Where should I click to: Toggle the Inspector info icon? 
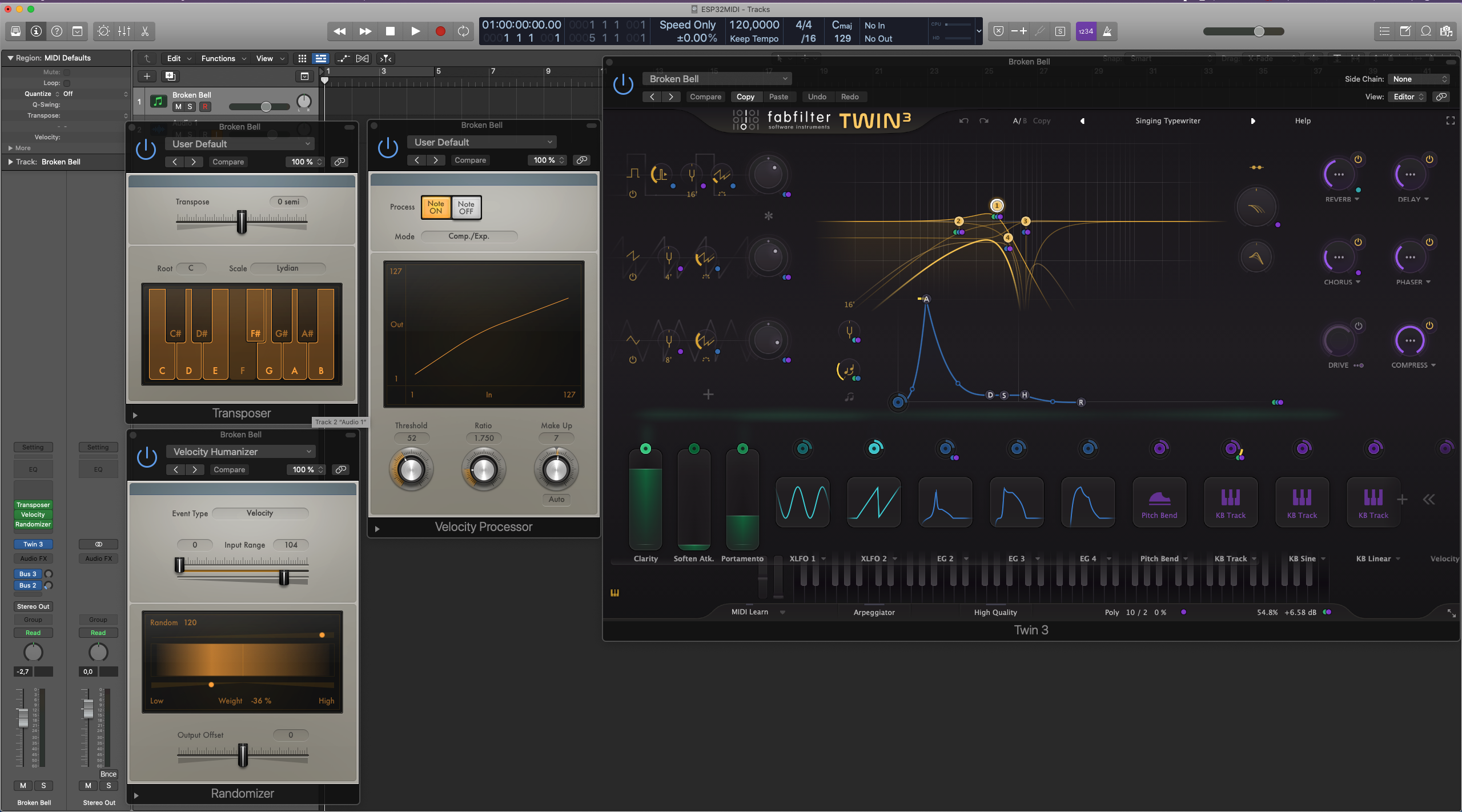pyautogui.click(x=36, y=31)
